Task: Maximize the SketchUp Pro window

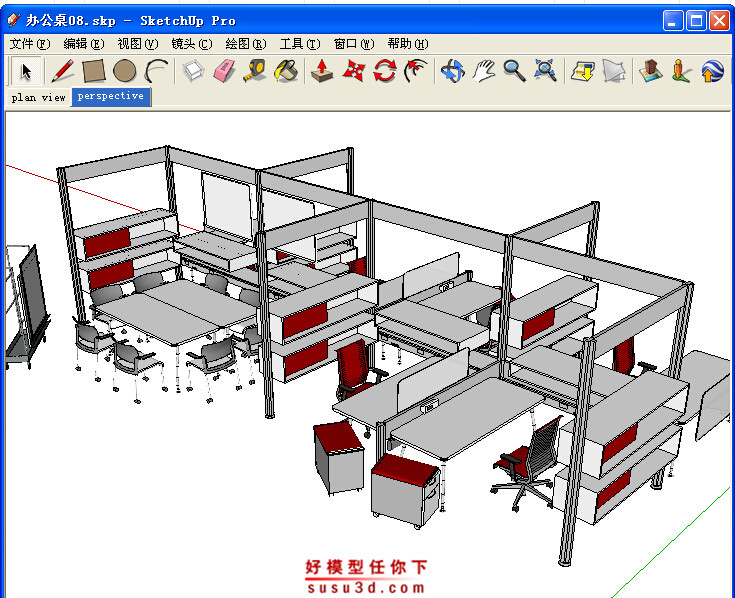Action: pos(696,21)
